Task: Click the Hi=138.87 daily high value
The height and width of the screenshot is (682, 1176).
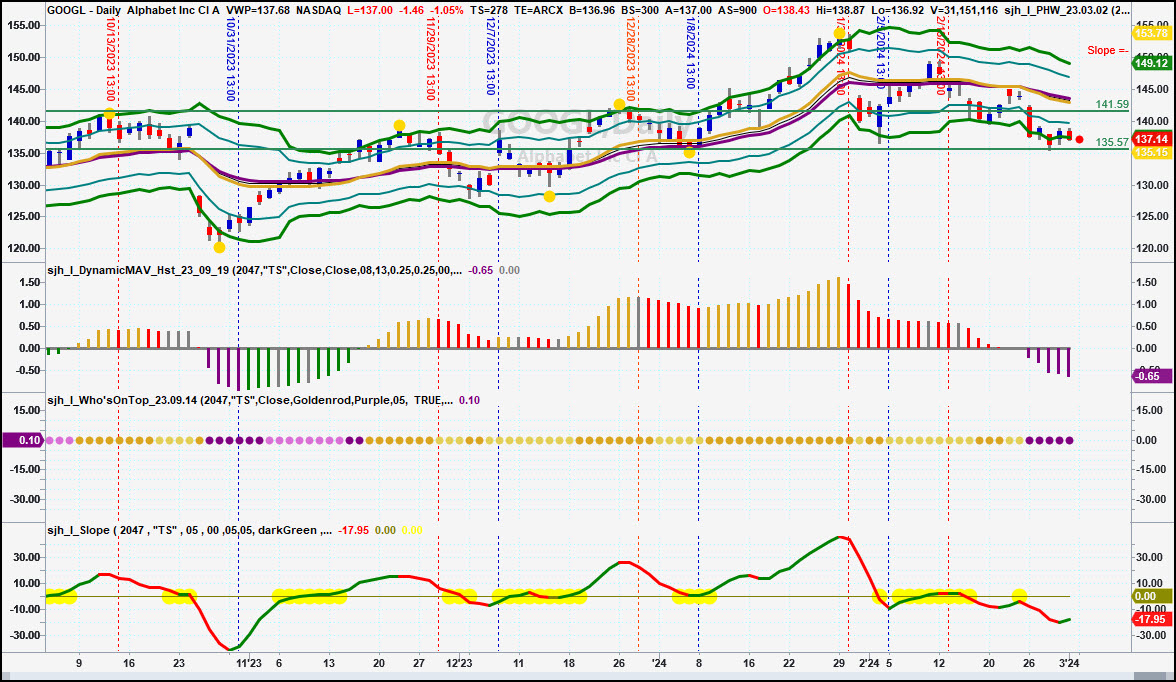Action: pyautogui.click(x=841, y=11)
